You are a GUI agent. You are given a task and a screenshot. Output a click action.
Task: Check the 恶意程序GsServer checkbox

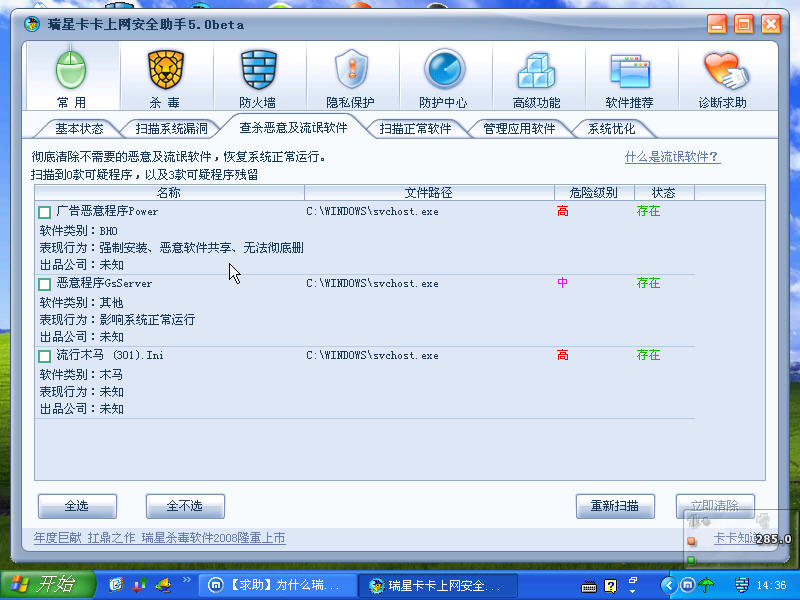tap(45, 284)
